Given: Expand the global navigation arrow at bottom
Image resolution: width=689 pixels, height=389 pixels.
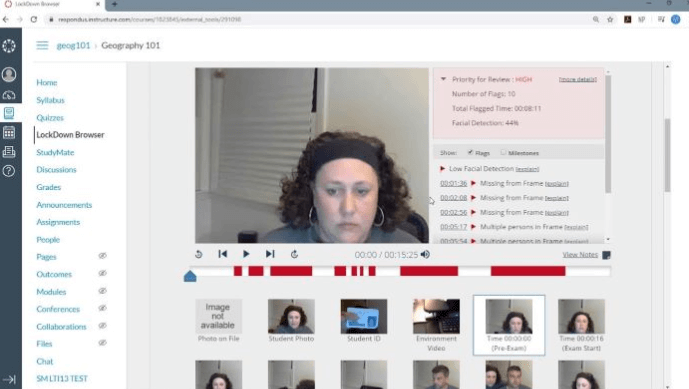Looking at the screenshot, I should [x=9, y=379].
